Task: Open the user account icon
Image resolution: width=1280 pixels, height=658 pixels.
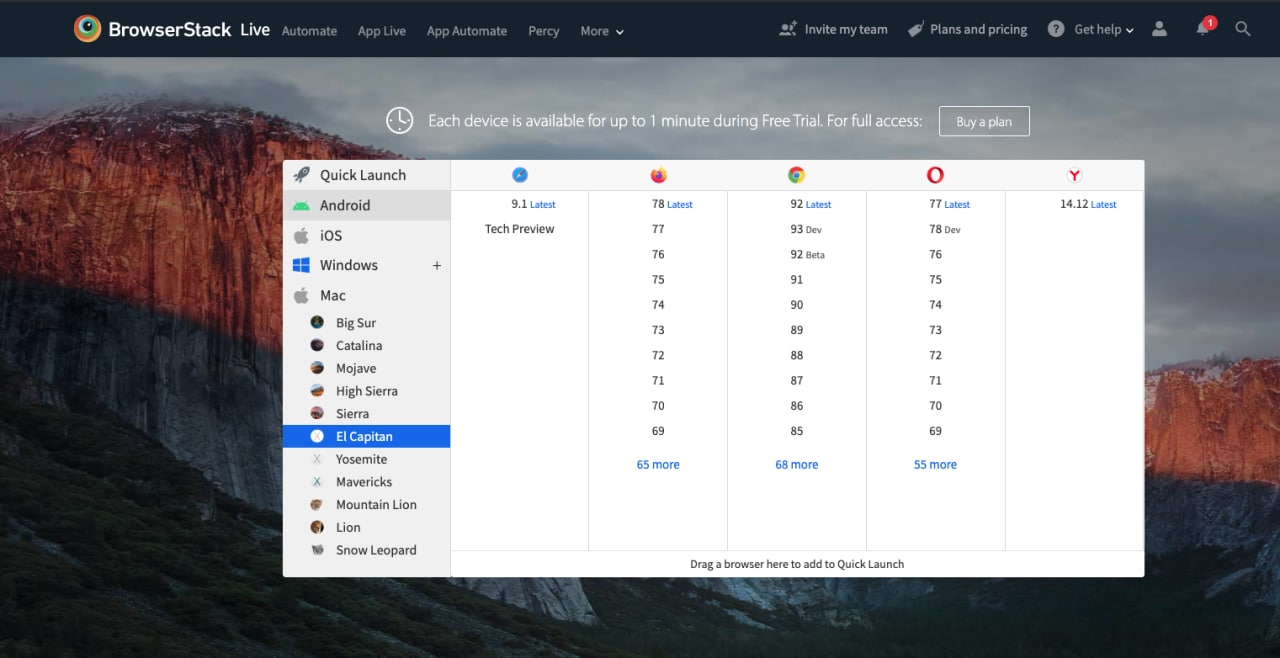Action: coord(1159,29)
